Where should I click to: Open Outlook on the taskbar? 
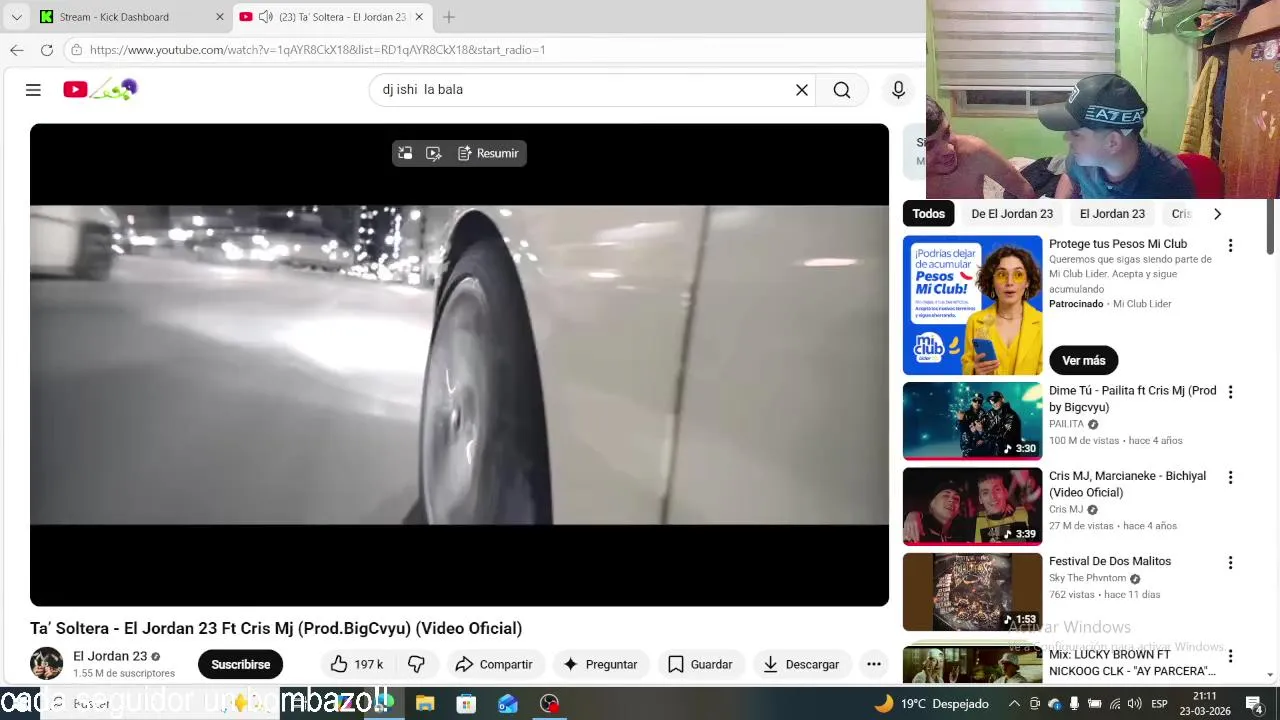(508, 704)
